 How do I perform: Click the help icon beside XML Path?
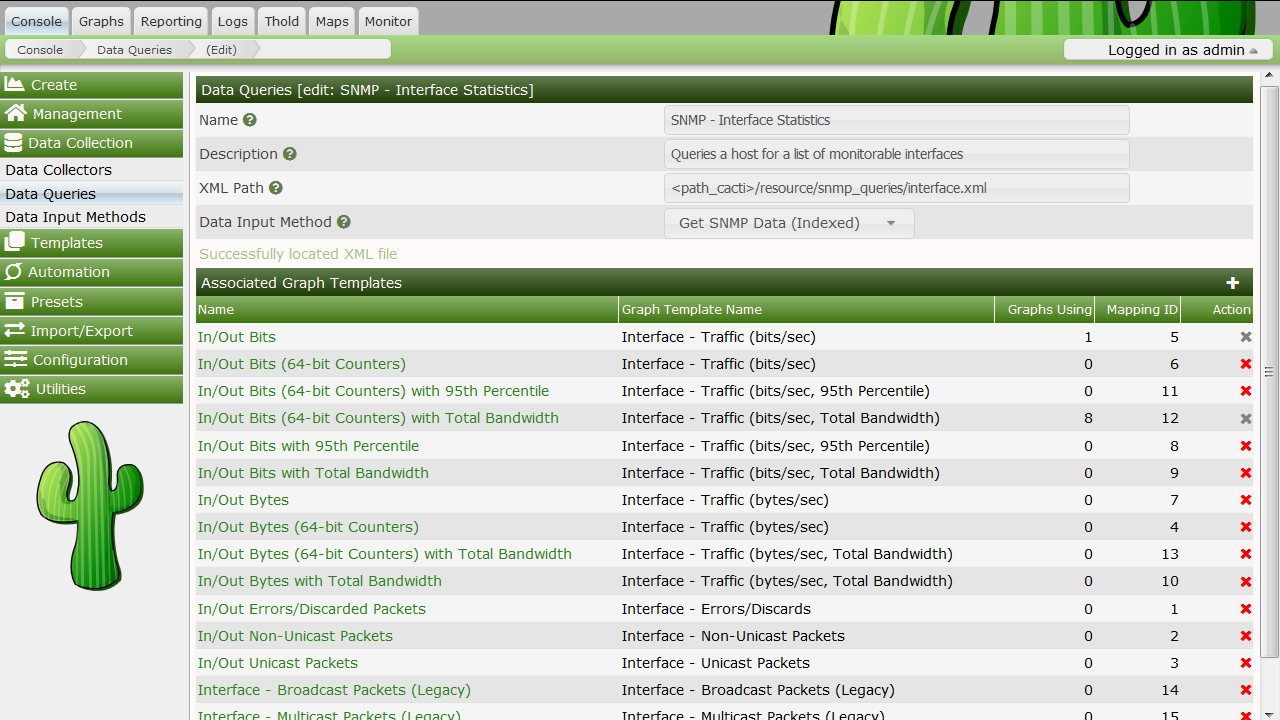pos(276,188)
